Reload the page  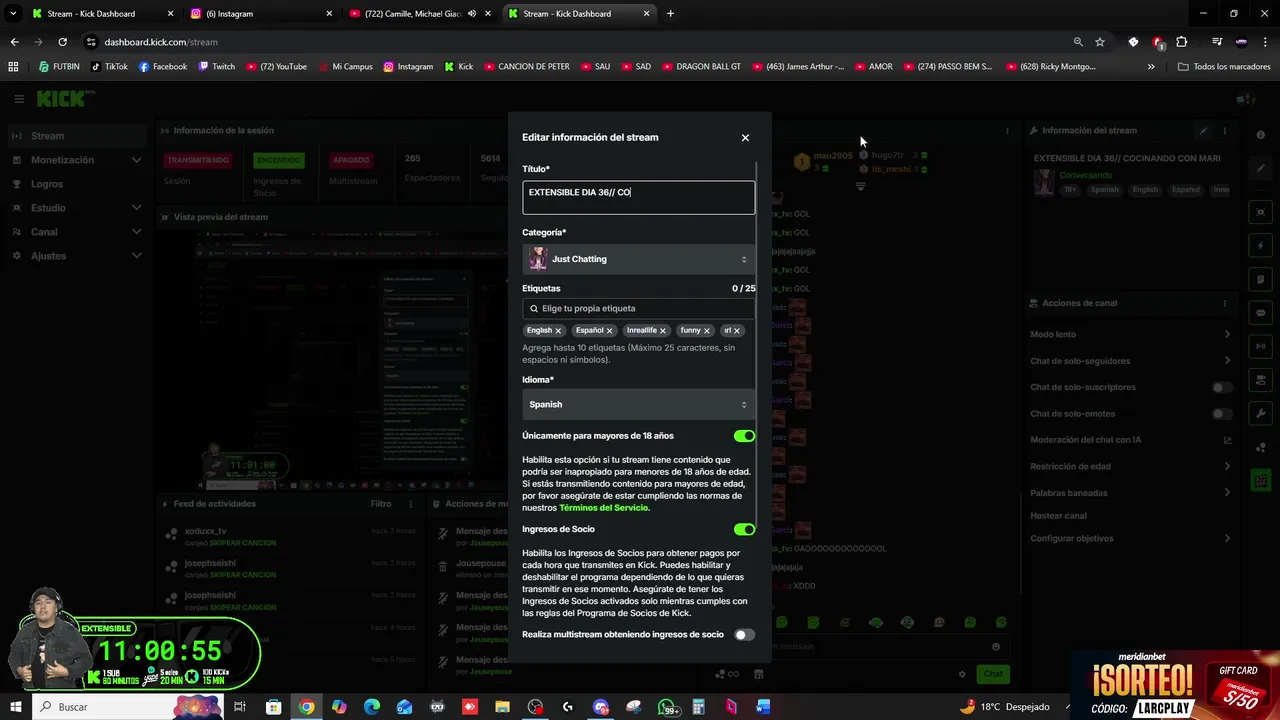[x=62, y=42]
